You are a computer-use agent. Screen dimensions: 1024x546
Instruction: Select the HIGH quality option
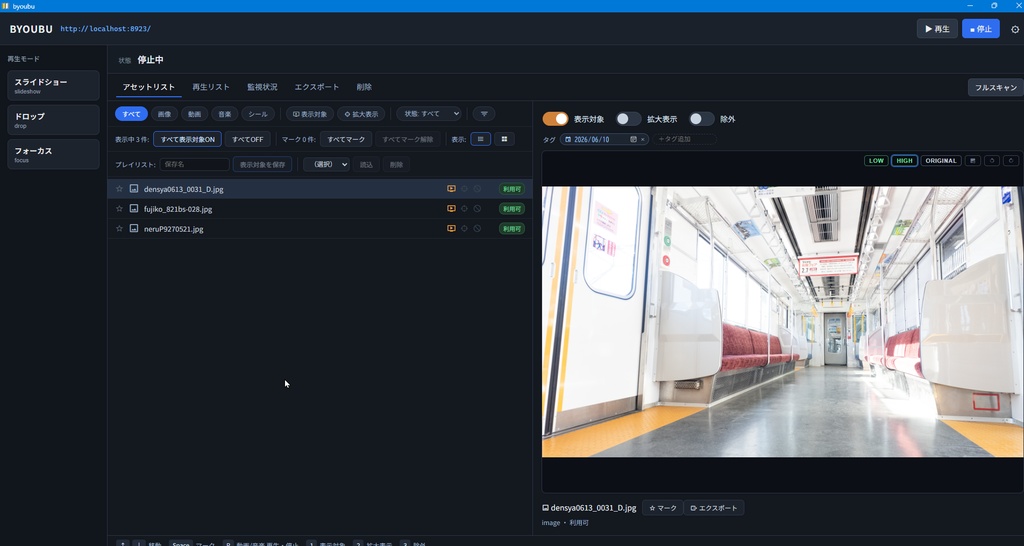[x=904, y=161]
